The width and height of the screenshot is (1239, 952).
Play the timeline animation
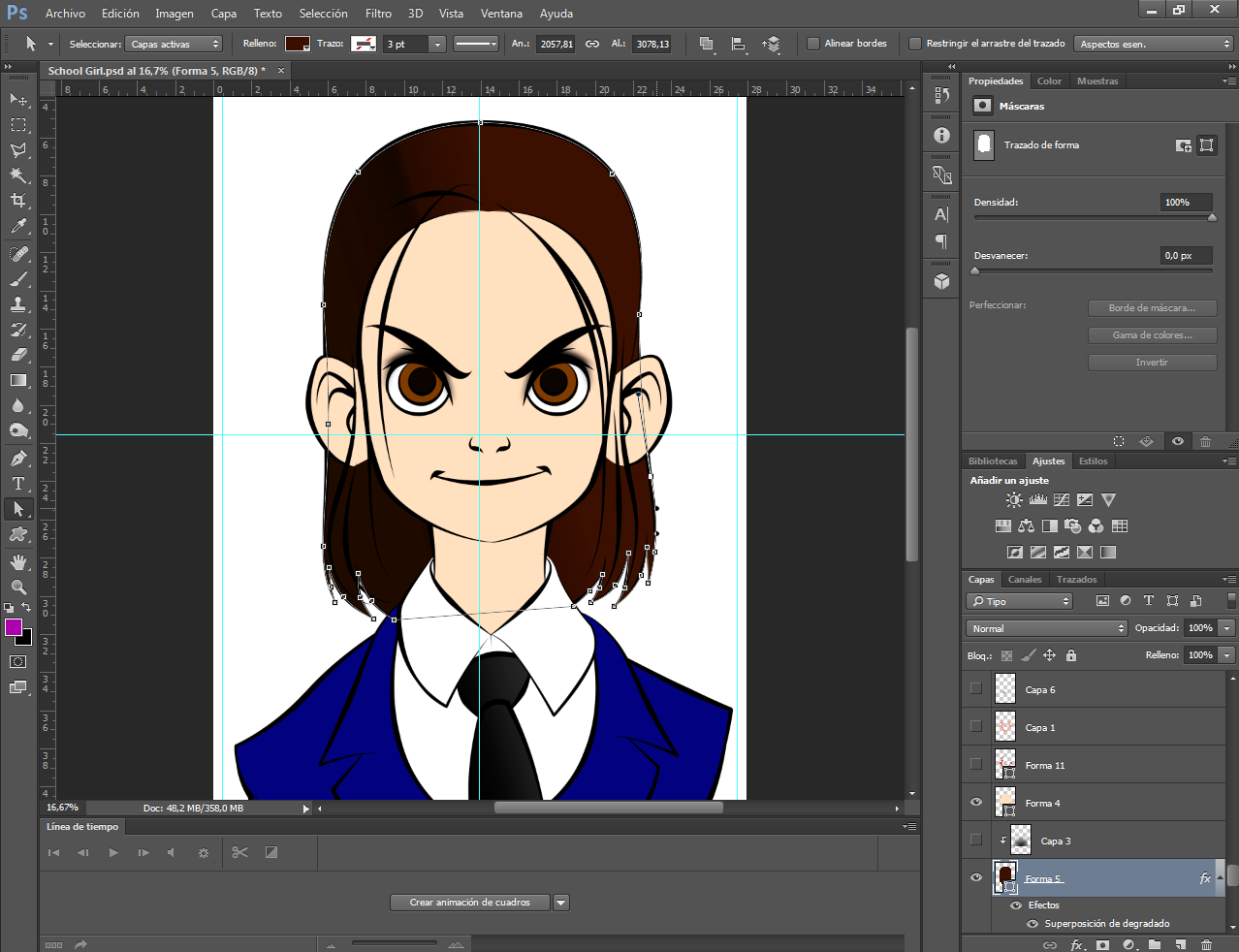click(113, 853)
